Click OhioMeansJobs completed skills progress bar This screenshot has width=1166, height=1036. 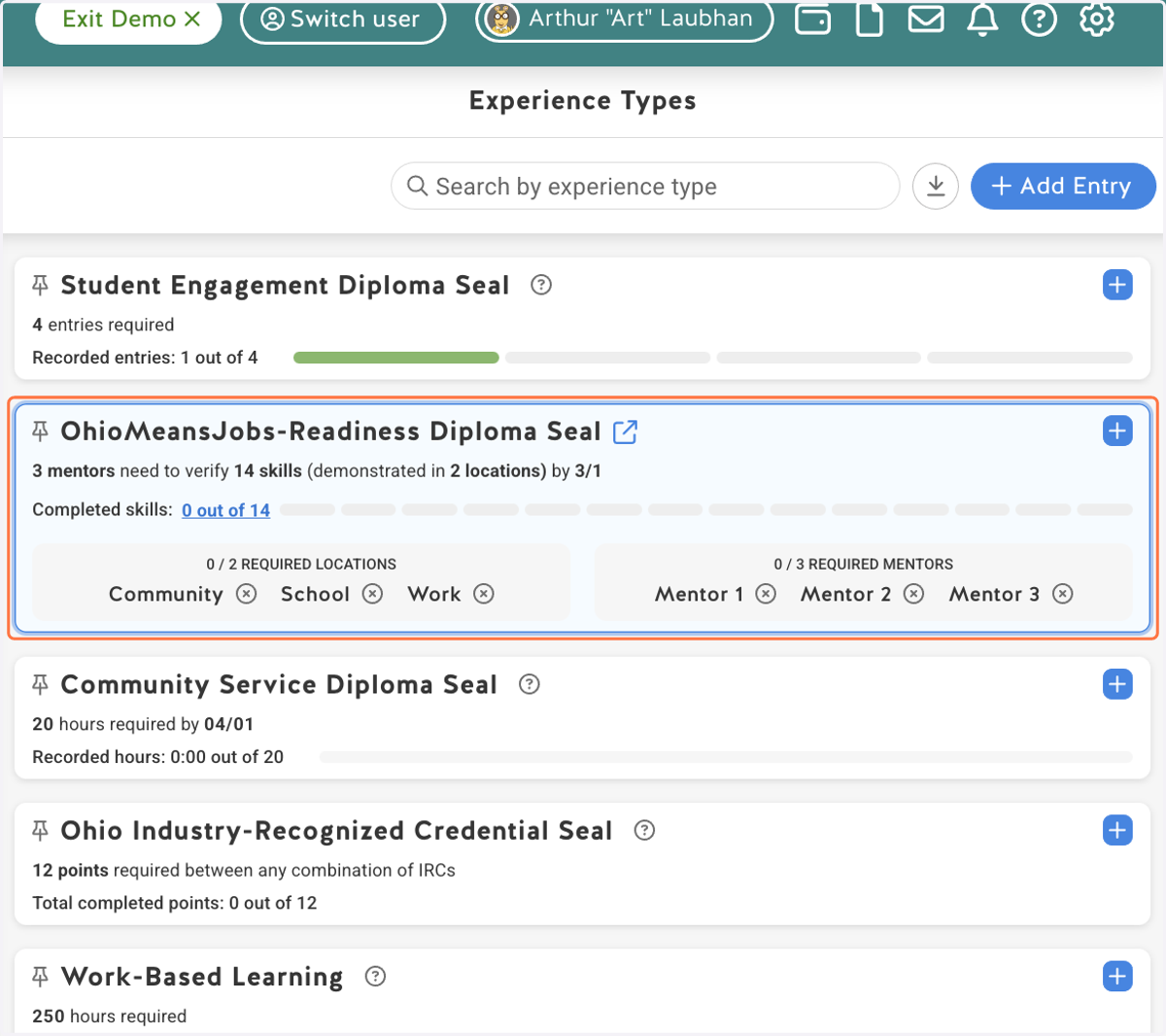(x=706, y=509)
